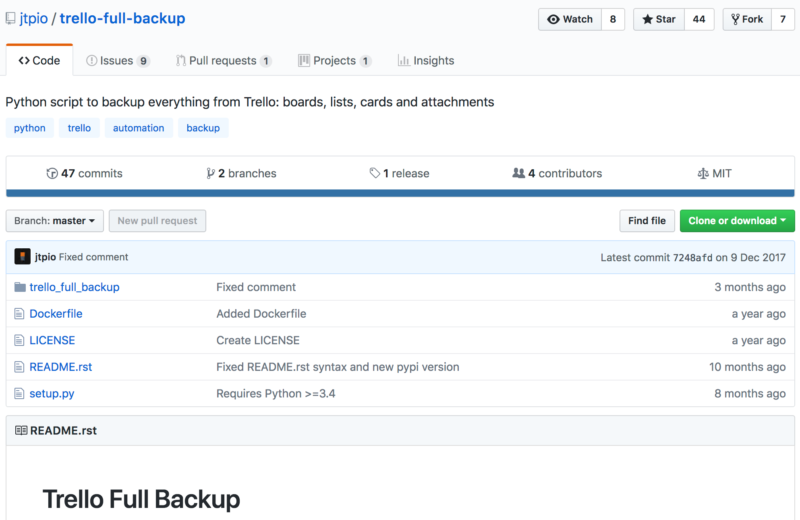The width and height of the screenshot is (800, 520).
Task: View the 1 release page
Action: [x=399, y=174]
